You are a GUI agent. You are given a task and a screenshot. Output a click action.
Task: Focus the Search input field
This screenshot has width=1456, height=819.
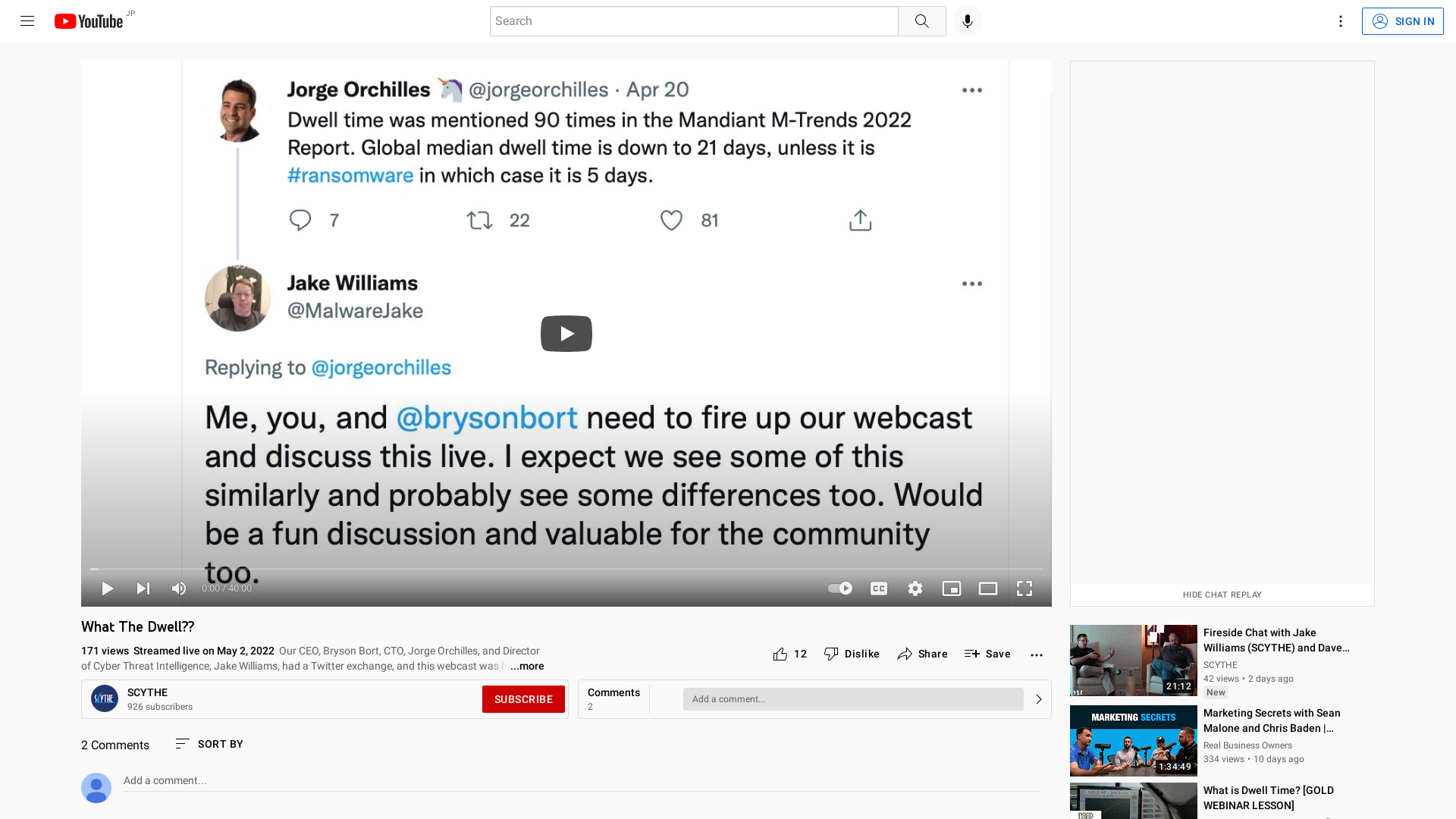693,21
